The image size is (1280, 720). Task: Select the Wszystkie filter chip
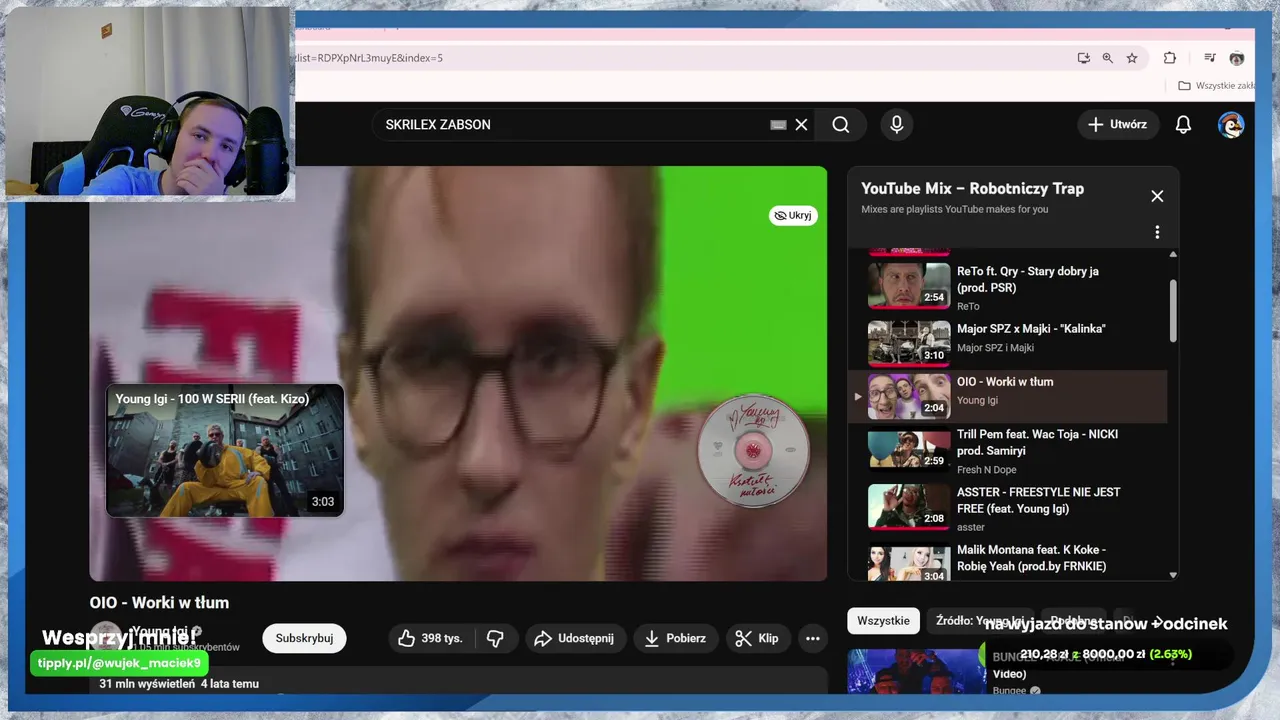point(884,621)
